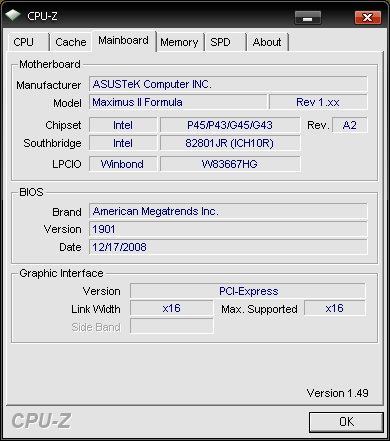Click the BIOS date 12/17/2008 field
The image size is (390, 441).
pyautogui.click(x=228, y=247)
